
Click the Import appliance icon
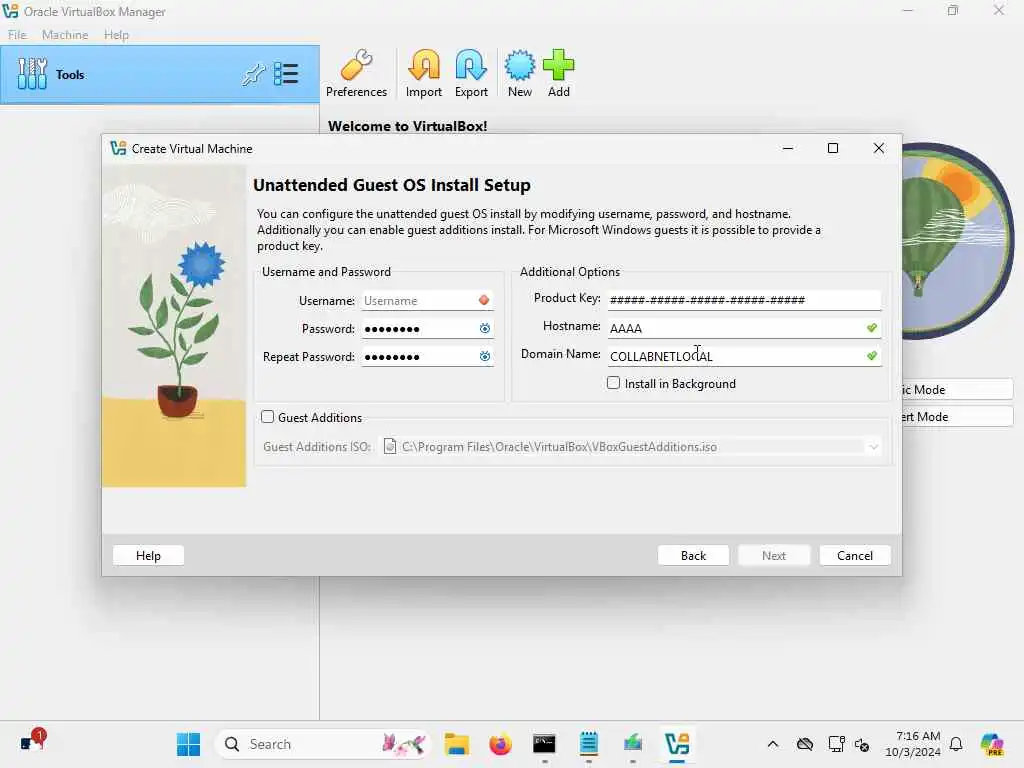point(424,74)
